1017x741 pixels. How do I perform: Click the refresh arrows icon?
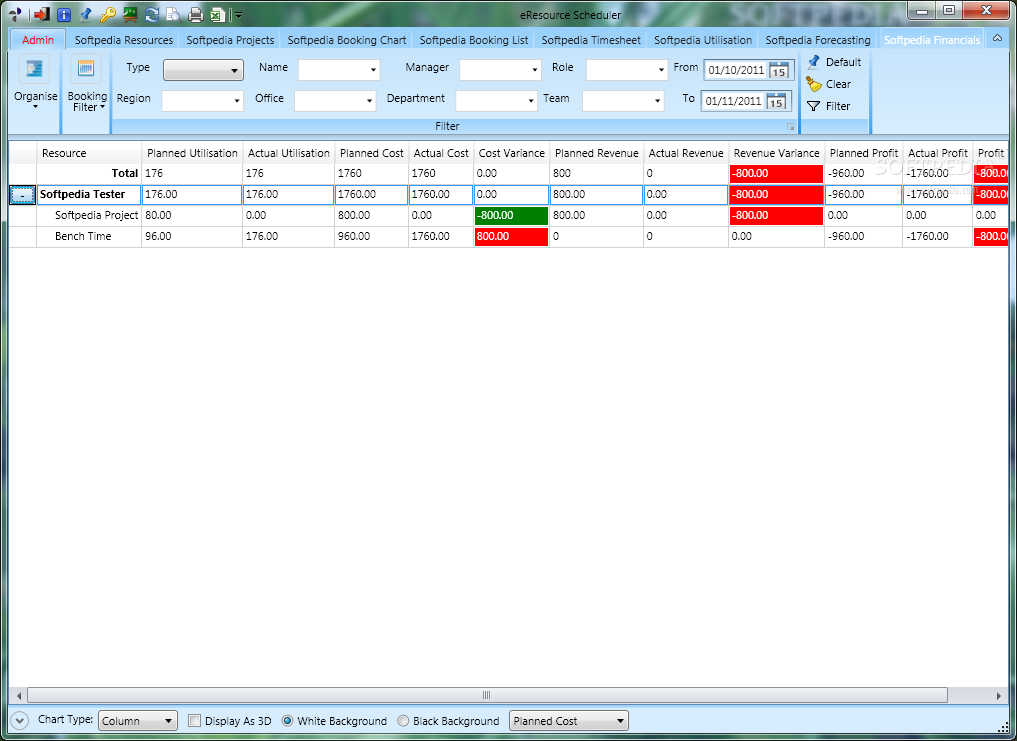click(x=152, y=14)
